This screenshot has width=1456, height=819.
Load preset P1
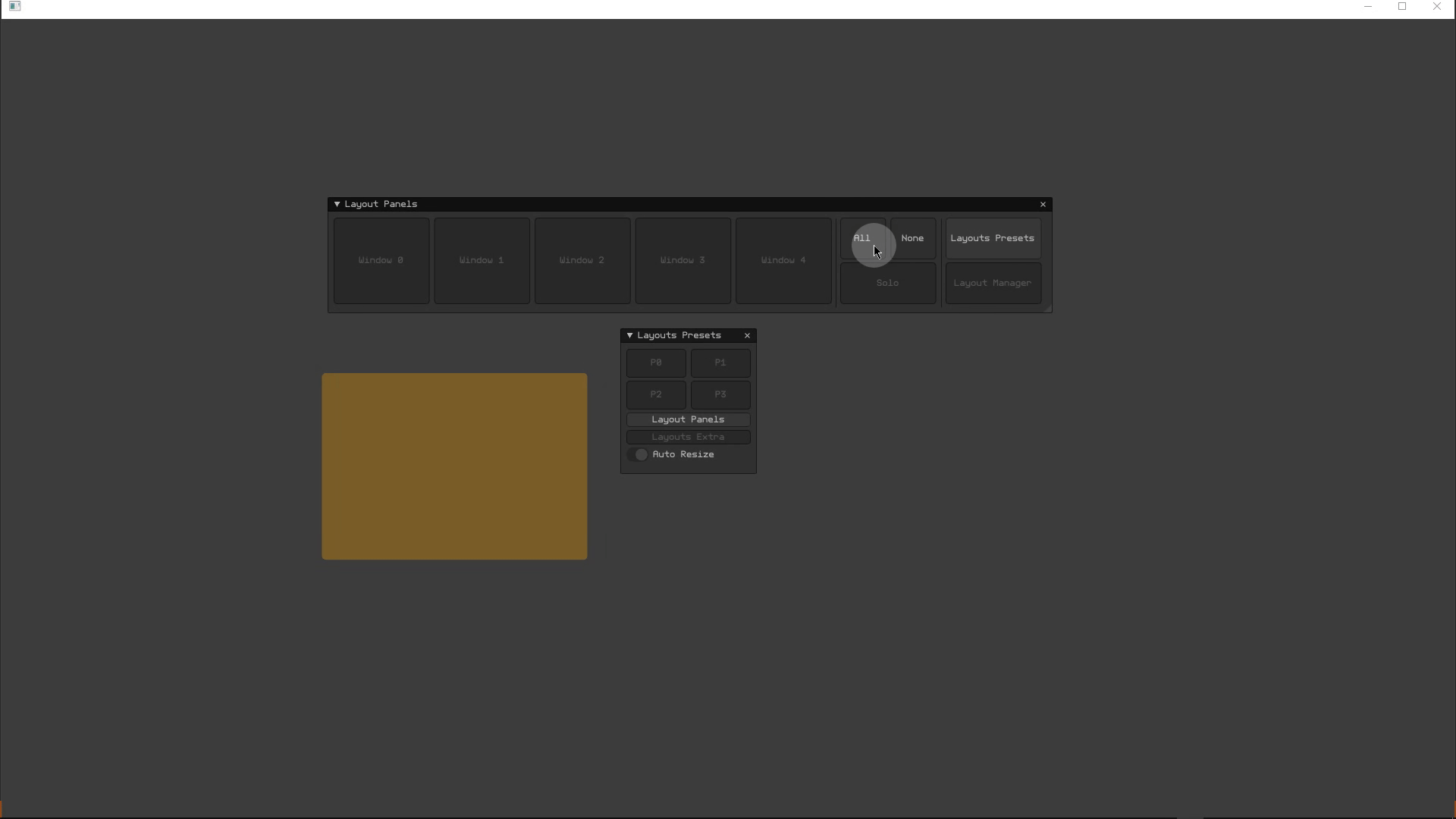720,363
